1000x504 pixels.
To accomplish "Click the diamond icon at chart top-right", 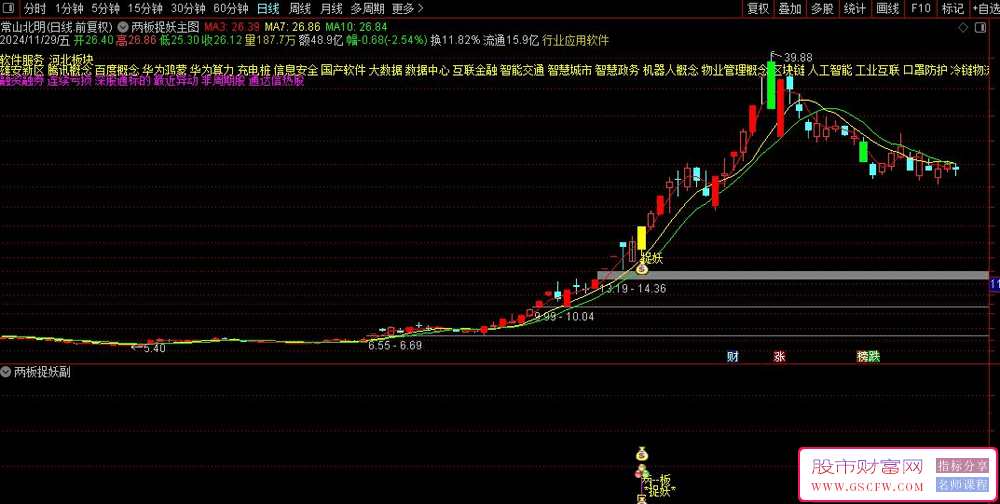I will pyautogui.click(x=962, y=27).
